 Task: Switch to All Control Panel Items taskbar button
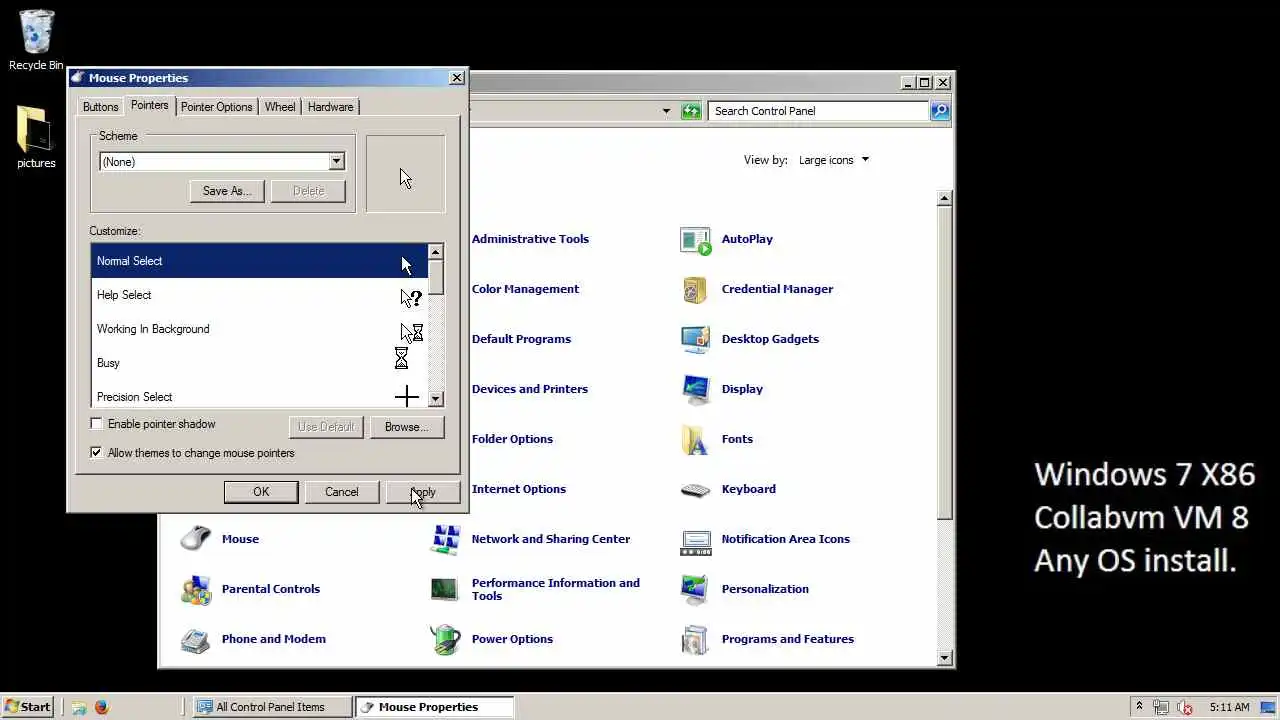point(272,707)
